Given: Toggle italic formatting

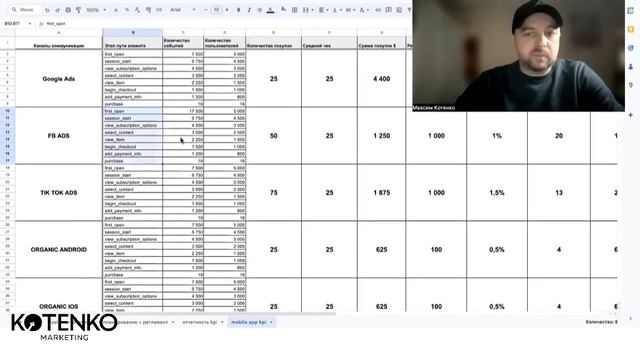Looking at the screenshot, I should (x=249, y=10).
